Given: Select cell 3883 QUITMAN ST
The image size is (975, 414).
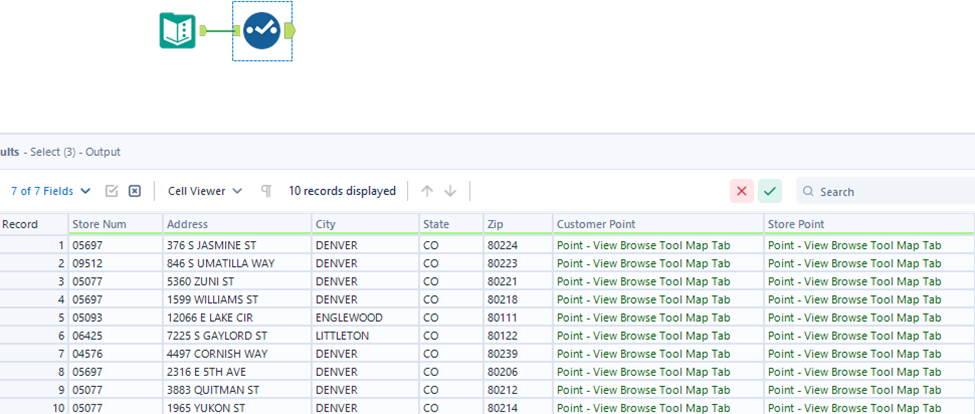Looking at the screenshot, I should (238, 390).
